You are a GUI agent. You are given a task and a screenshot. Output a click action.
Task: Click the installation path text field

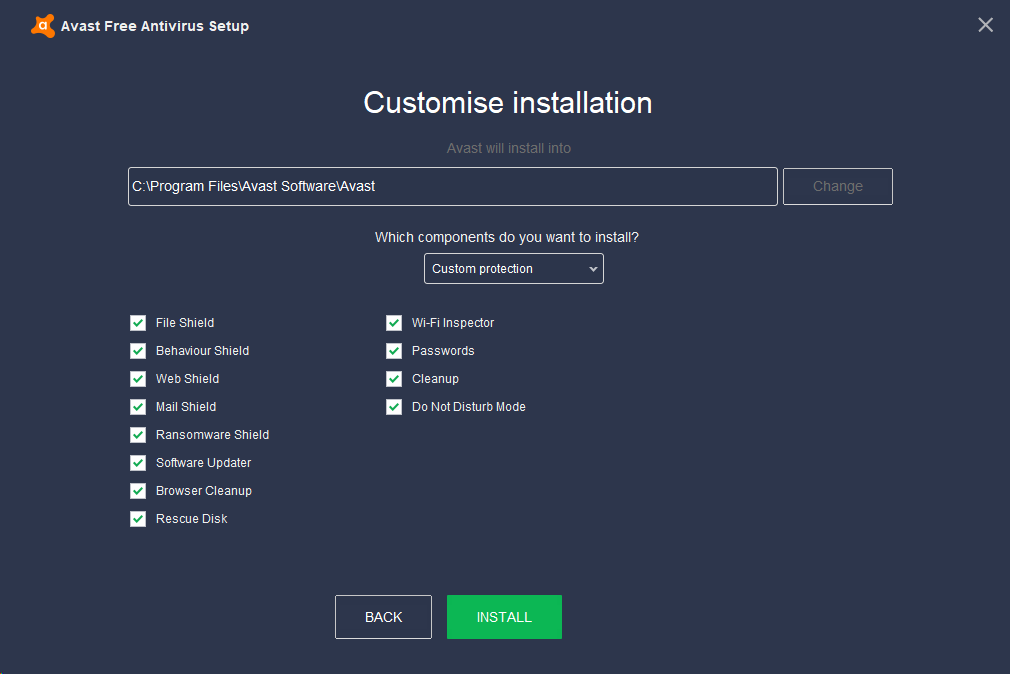pos(452,186)
